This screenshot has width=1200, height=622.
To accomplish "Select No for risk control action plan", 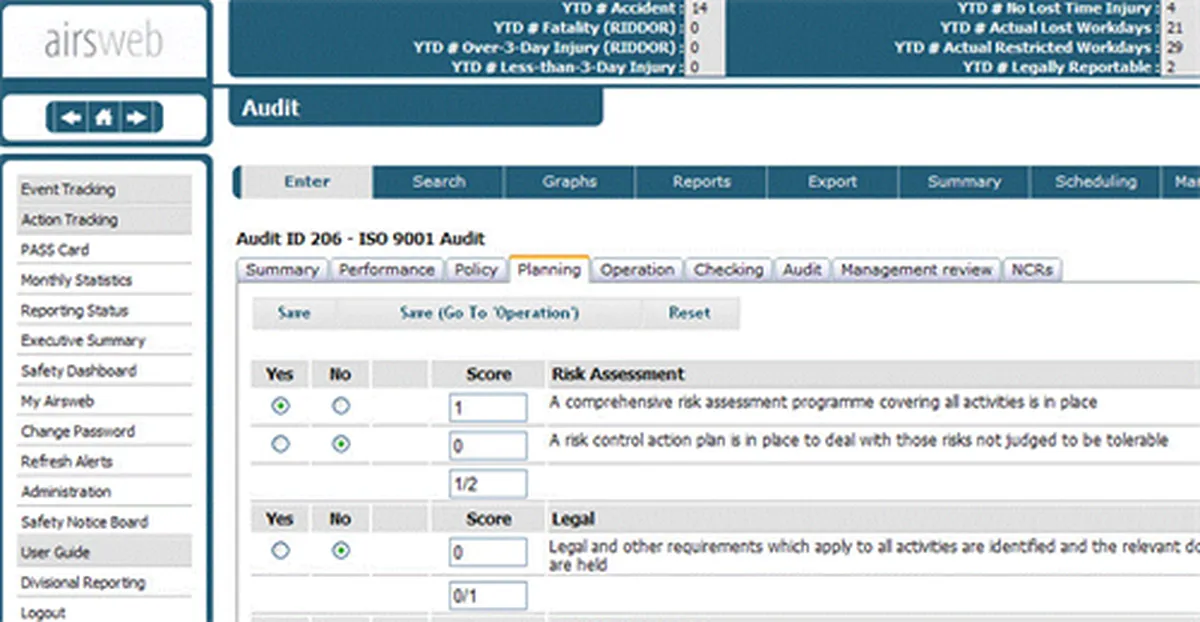I will 341,444.
